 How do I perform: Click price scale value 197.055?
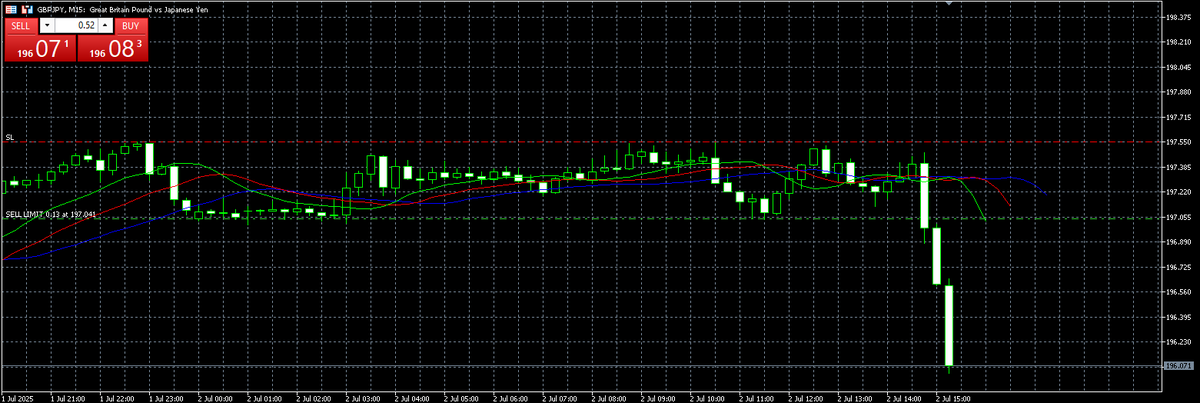click(1178, 218)
